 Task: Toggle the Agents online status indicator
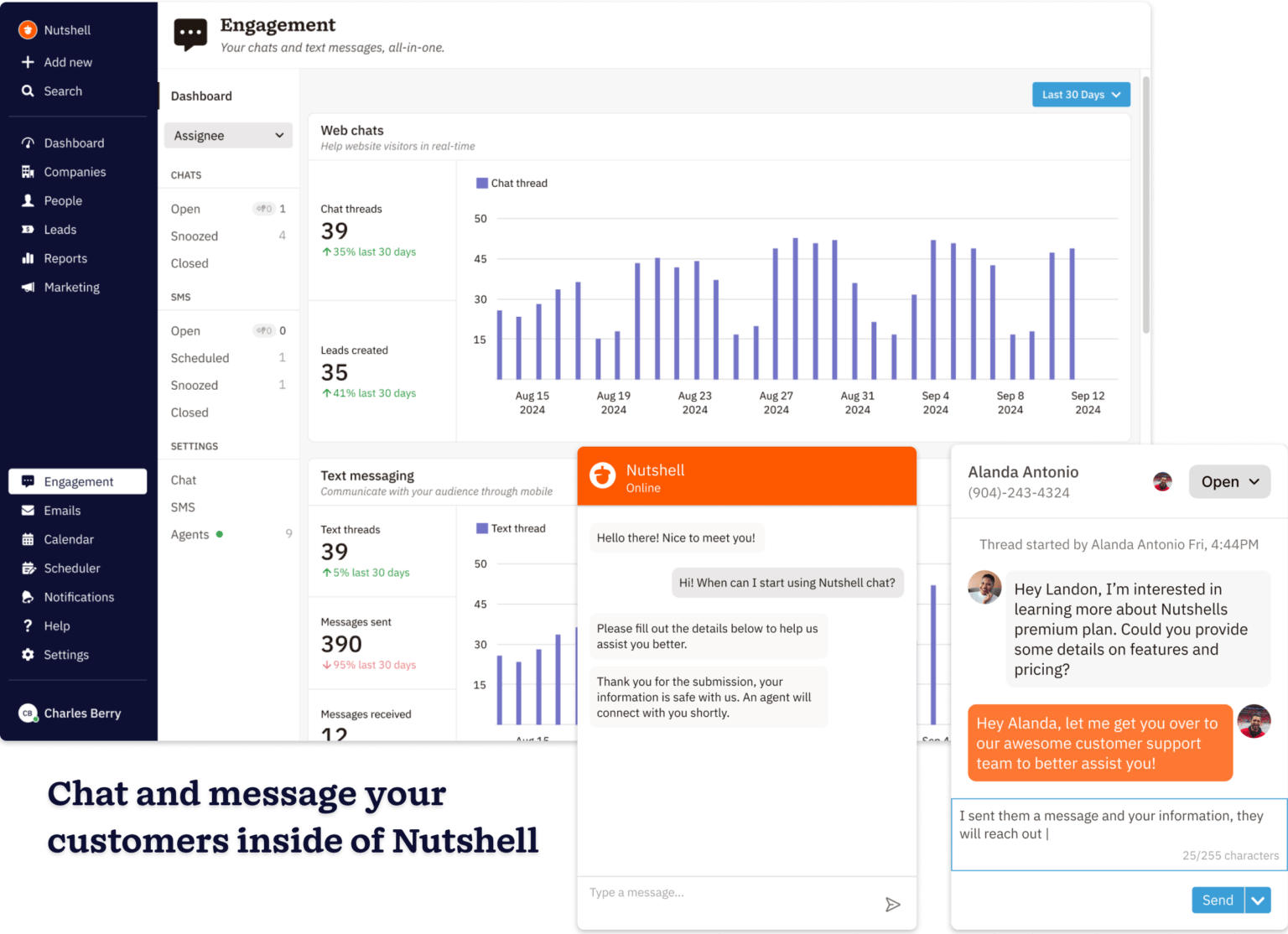219,534
